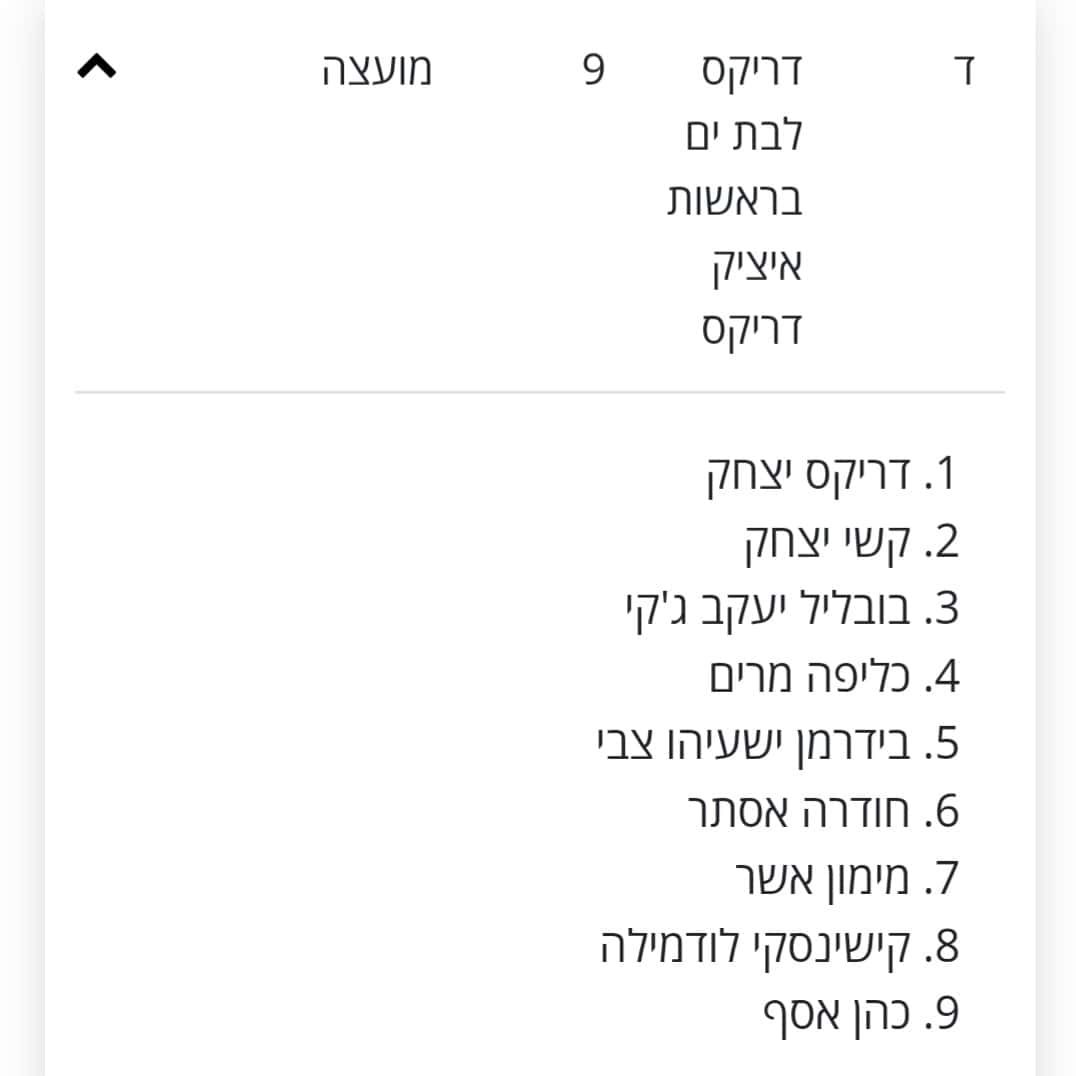Click the מועצה label

(377, 71)
